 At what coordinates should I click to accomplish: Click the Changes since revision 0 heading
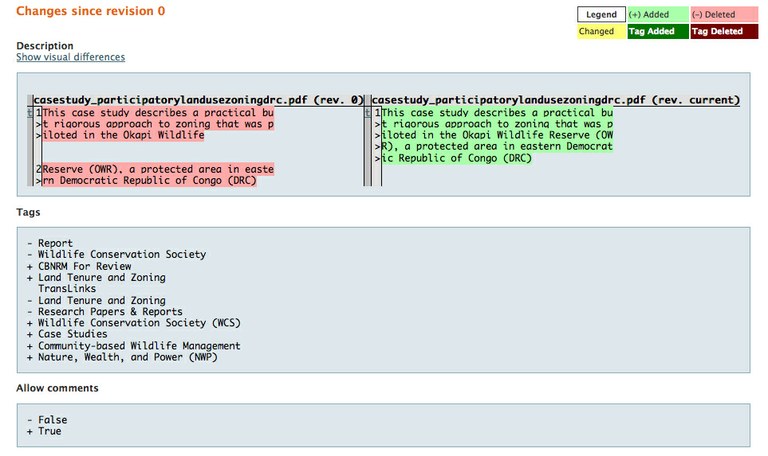90,11
